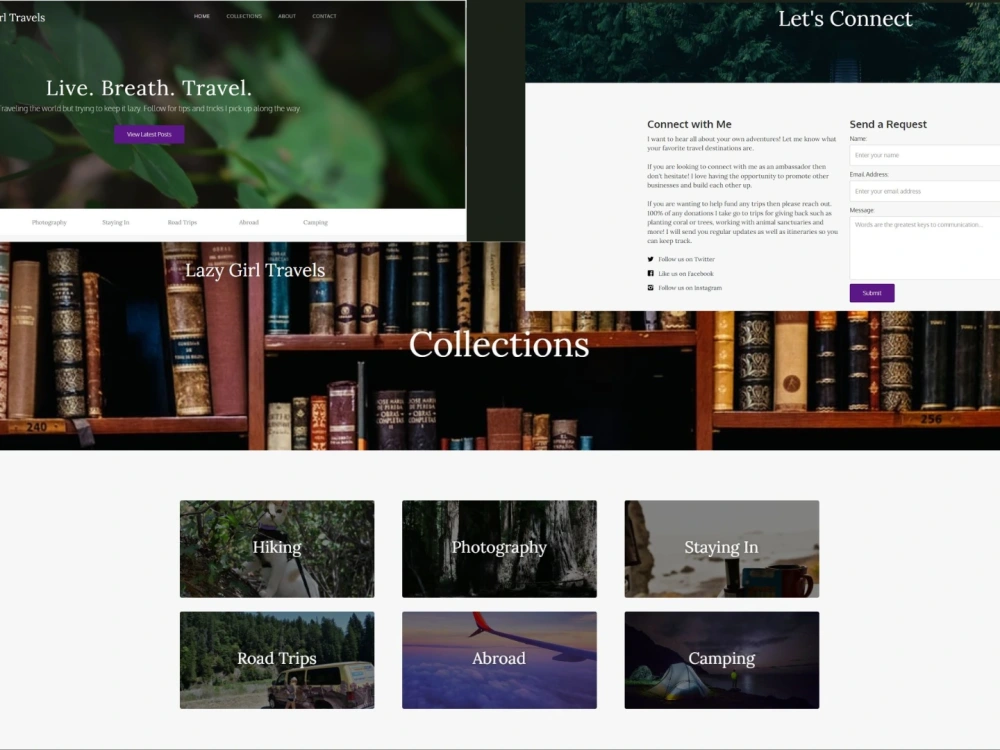Focus the Email Address input field
This screenshot has height=750, width=1000.
click(925, 191)
